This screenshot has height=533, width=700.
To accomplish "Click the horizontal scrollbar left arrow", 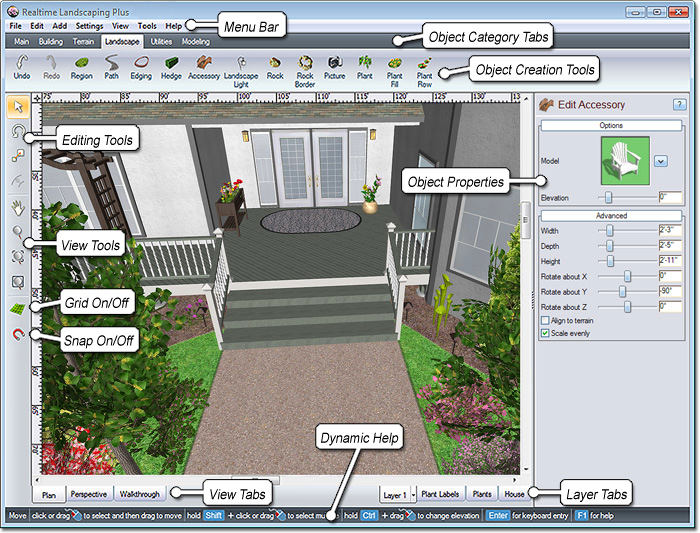I will [37, 480].
